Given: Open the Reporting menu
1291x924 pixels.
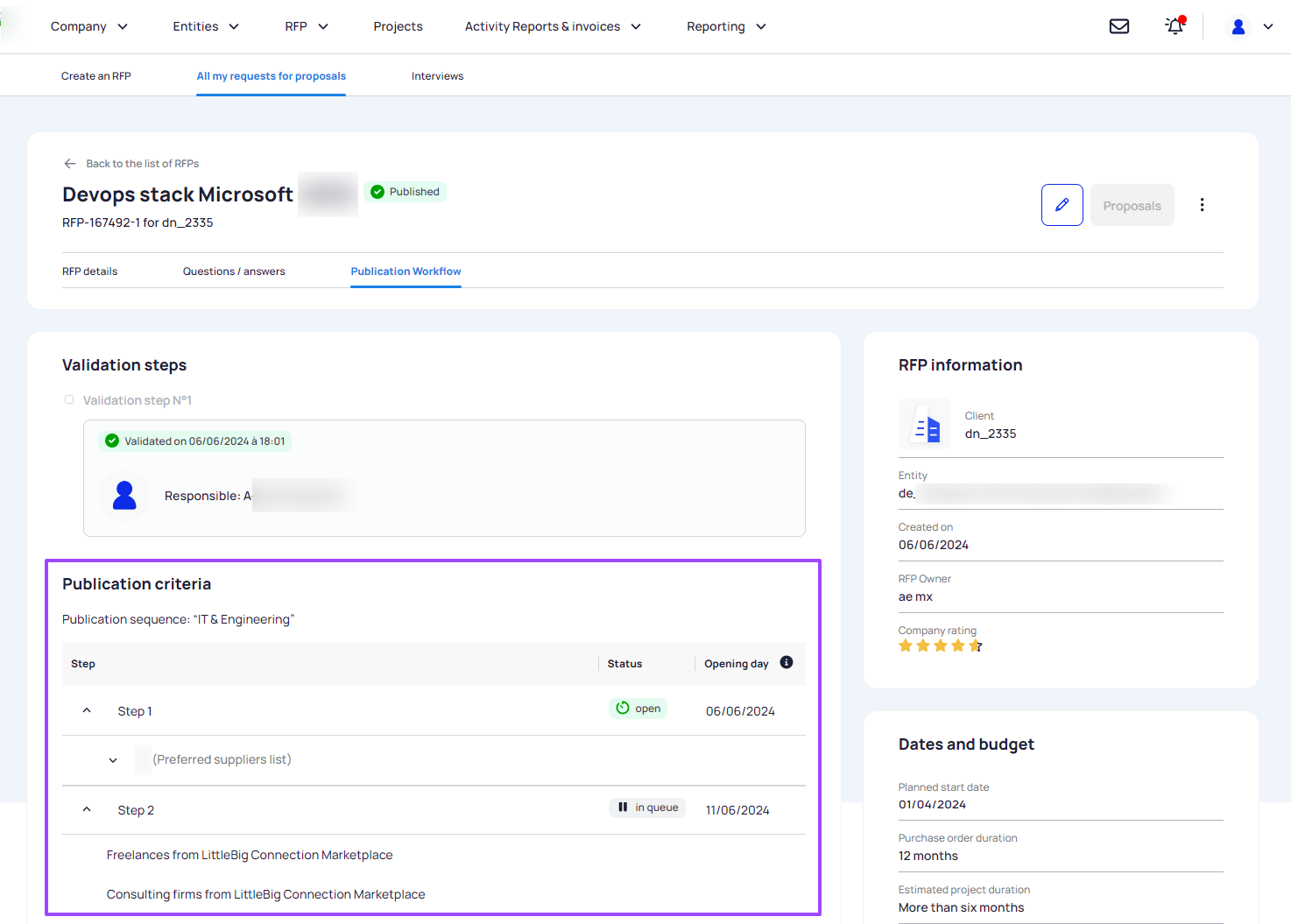Looking at the screenshot, I should [x=726, y=27].
